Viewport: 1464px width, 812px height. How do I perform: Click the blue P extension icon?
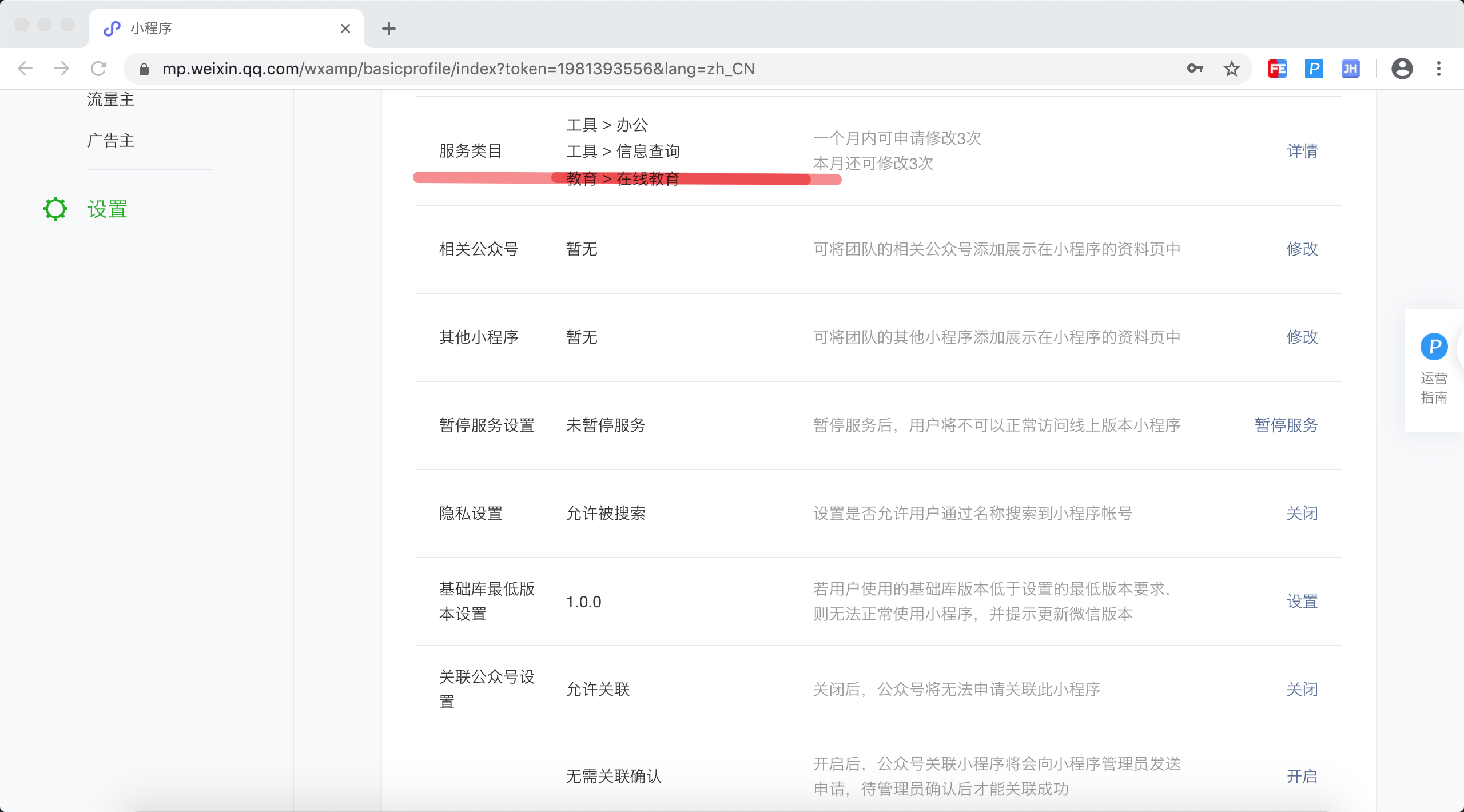1314,69
